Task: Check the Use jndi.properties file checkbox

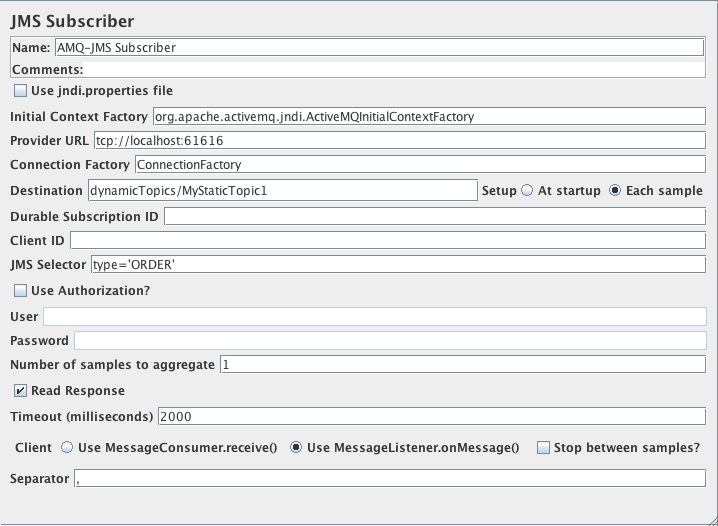Action: tap(21, 91)
